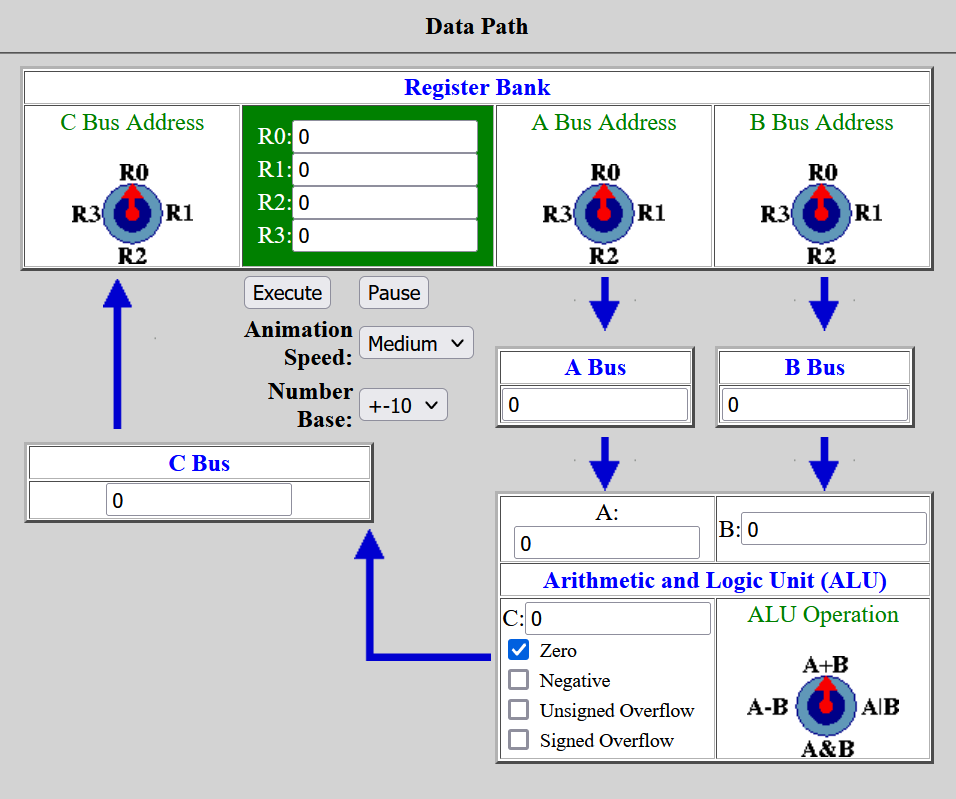This screenshot has width=956, height=799.
Task: Click the A Bus Address selector dial
Action: [x=604, y=213]
